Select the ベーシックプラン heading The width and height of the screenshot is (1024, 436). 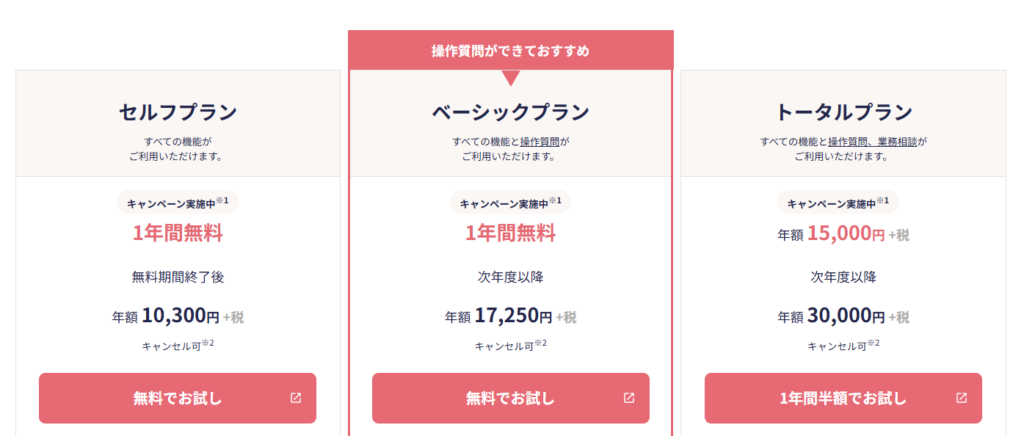pos(511,113)
